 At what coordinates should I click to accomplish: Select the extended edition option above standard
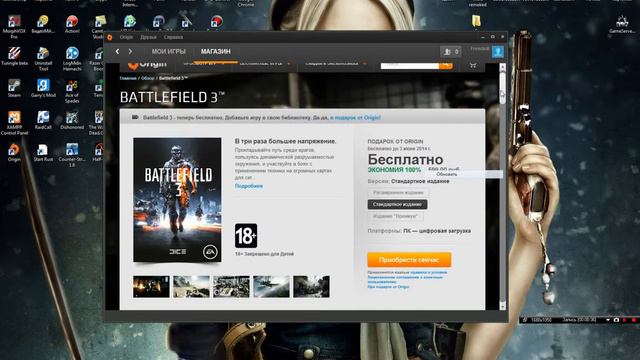pyautogui.click(x=398, y=192)
